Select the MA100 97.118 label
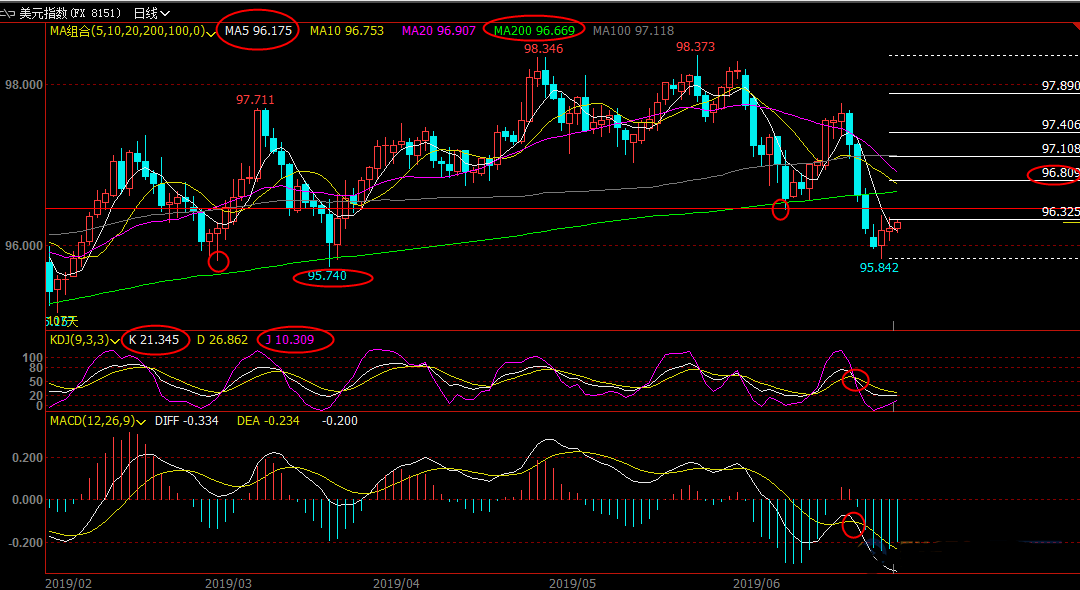The width and height of the screenshot is (1080, 590). coord(633,31)
